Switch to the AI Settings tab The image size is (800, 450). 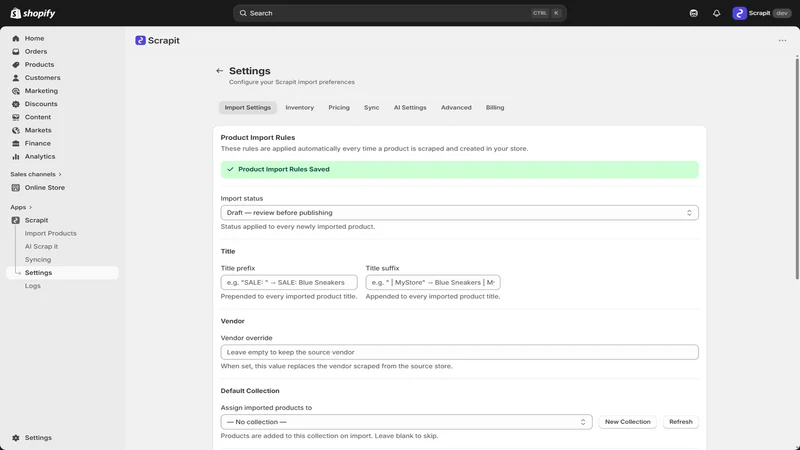[x=410, y=108]
